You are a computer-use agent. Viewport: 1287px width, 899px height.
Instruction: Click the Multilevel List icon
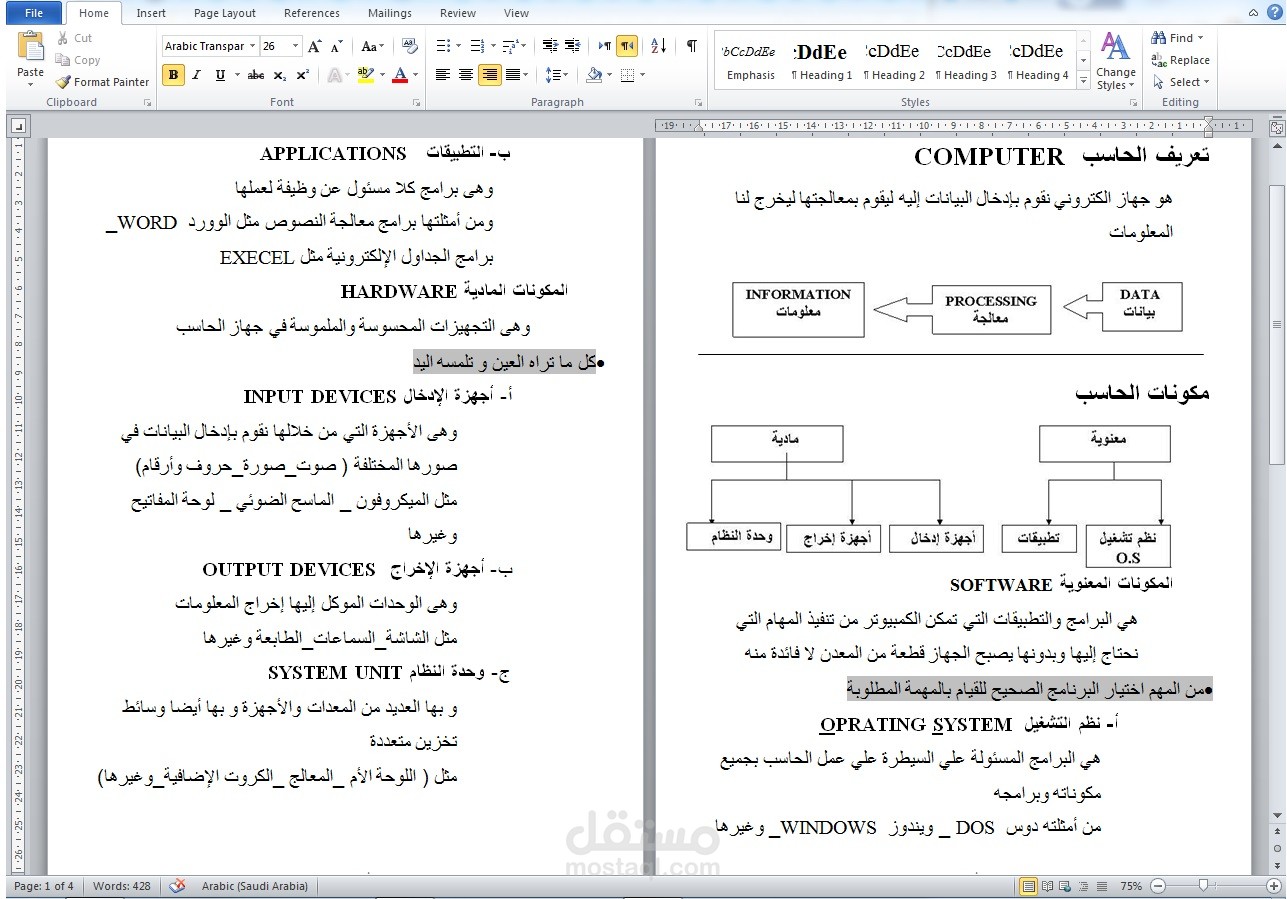[510, 46]
